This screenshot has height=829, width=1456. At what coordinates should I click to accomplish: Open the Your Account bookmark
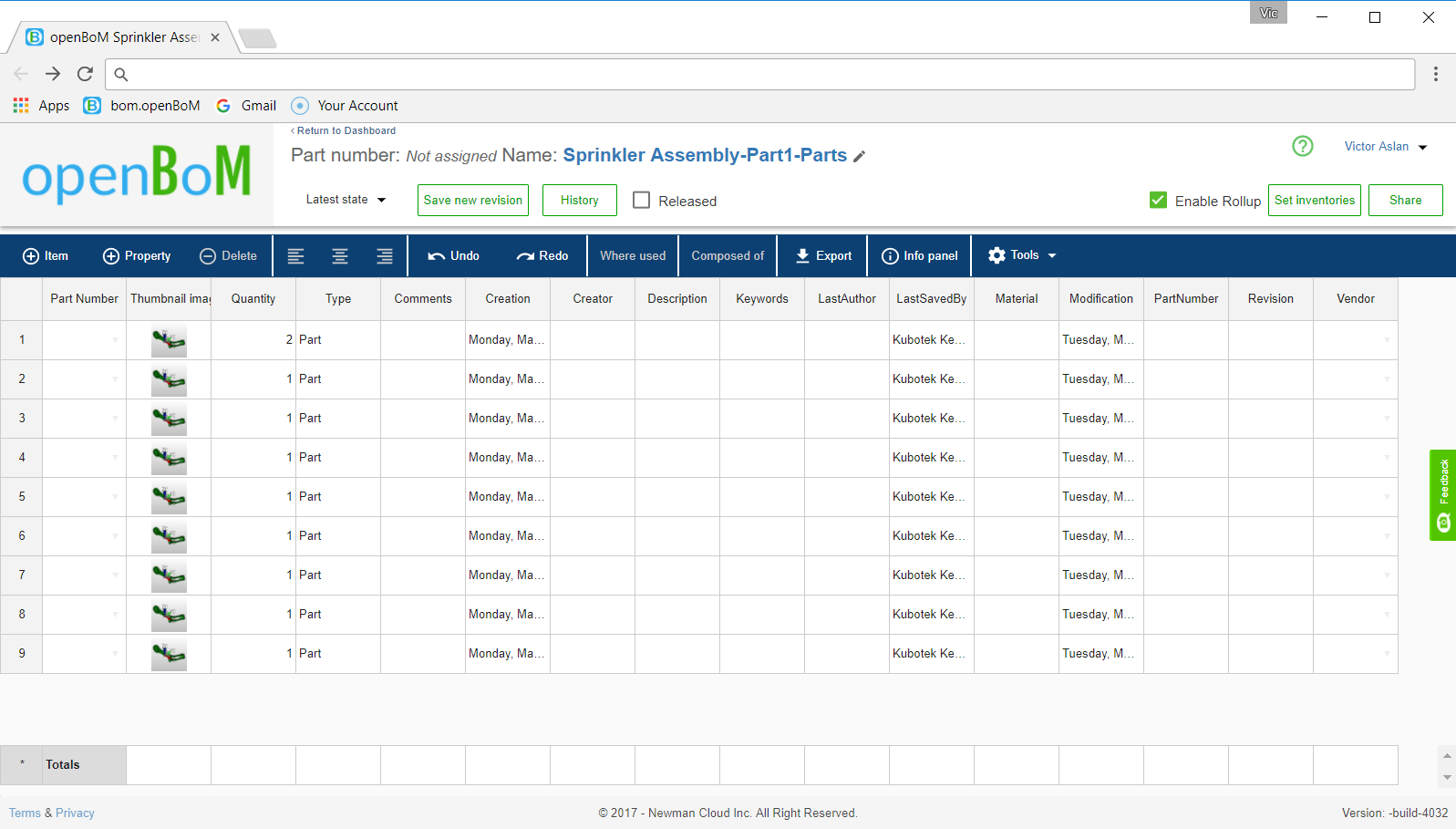345,106
